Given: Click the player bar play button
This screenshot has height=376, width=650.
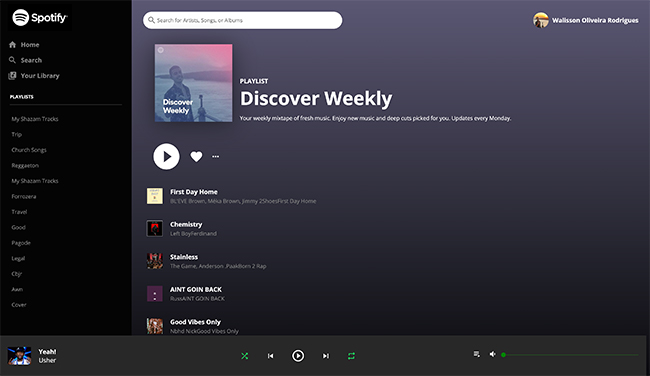Looking at the screenshot, I should 298,356.
